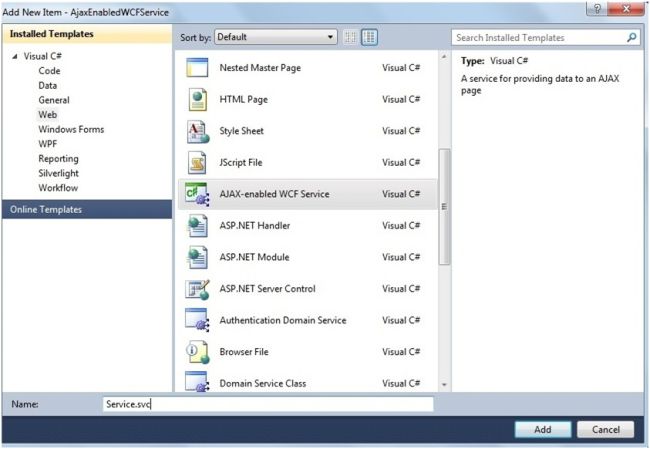Viewport: 650px width, 449px height.
Task: Click the Style Sheet template icon
Action: coord(198,131)
